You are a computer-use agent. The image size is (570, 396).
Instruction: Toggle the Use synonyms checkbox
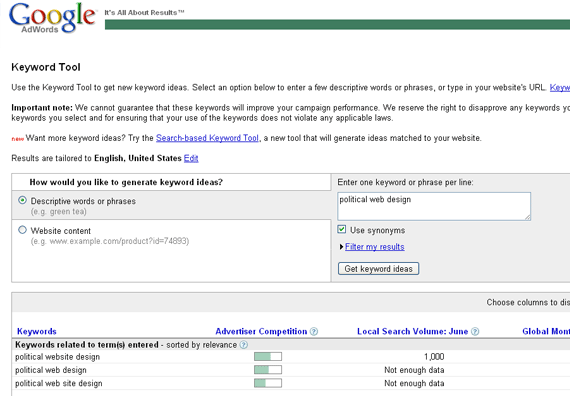pyautogui.click(x=342, y=229)
